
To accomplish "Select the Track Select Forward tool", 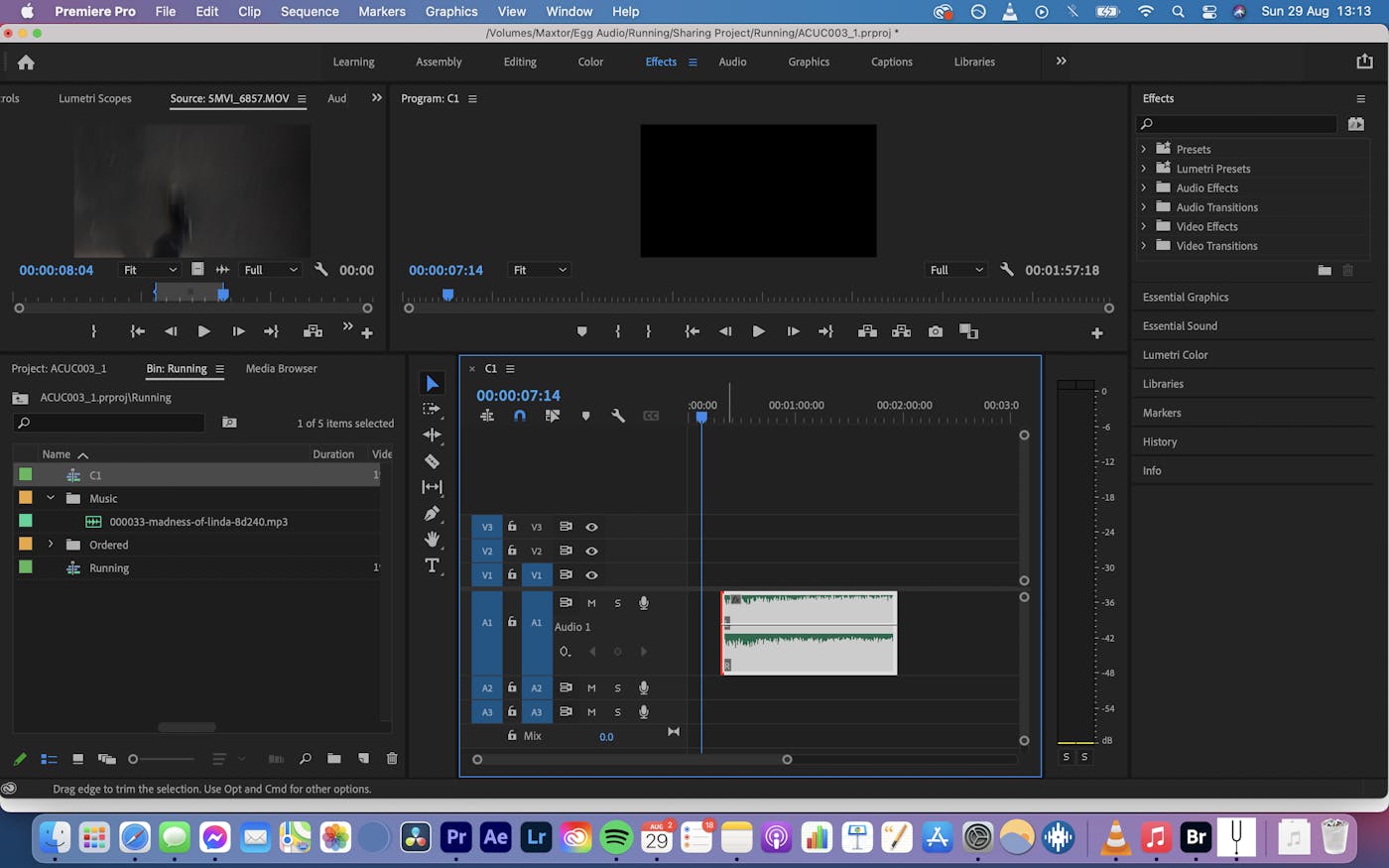I will point(432,409).
